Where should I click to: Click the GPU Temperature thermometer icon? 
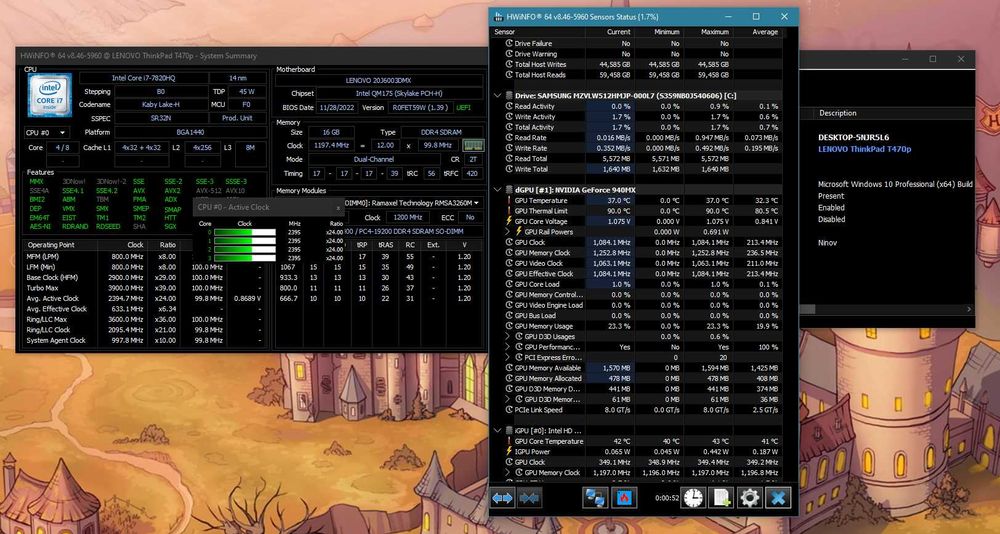coord(509,200)
